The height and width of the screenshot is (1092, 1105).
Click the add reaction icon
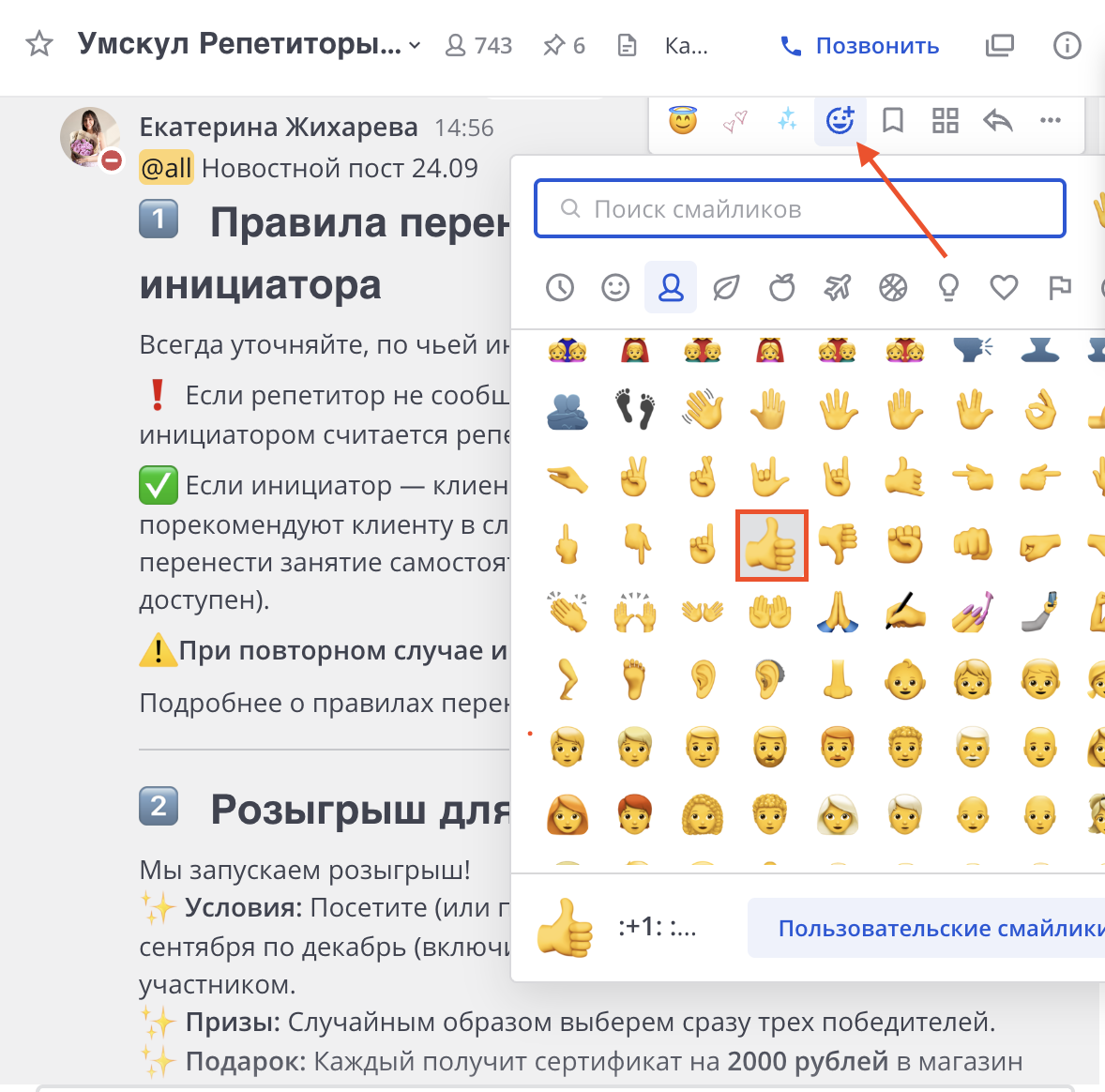click(840, 120)
